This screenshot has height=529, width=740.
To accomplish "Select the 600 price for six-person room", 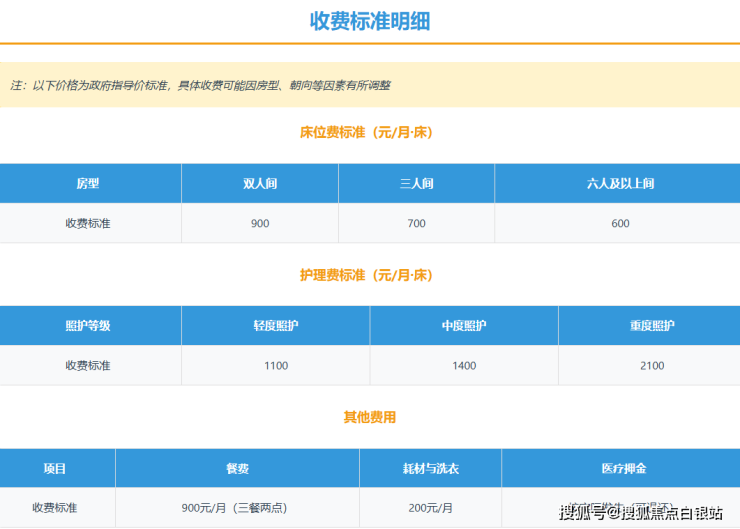I will (x=620, y=223).
